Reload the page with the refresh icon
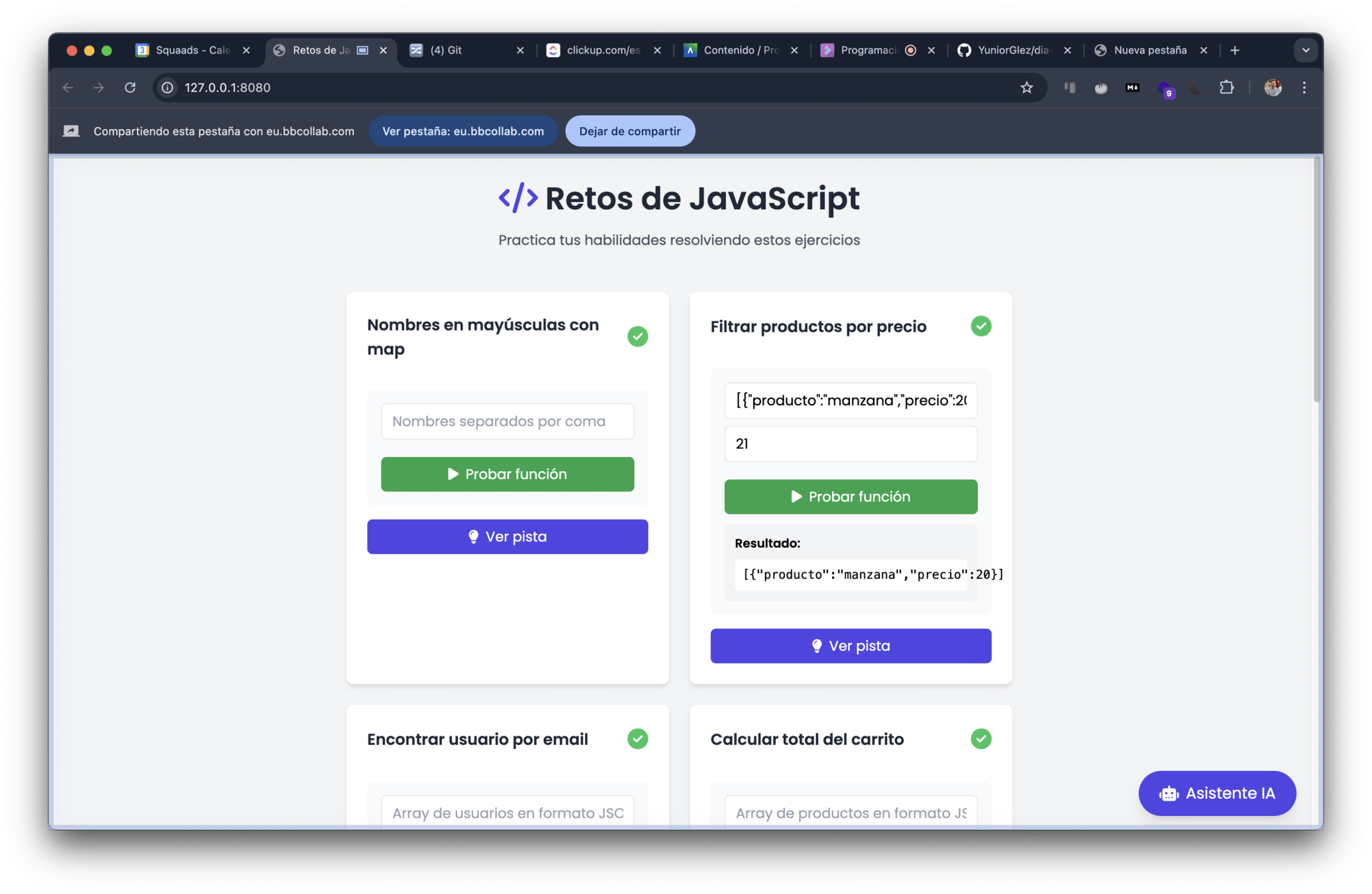Viewport: 1372px width, 894px height. click(x=131, y=87)
